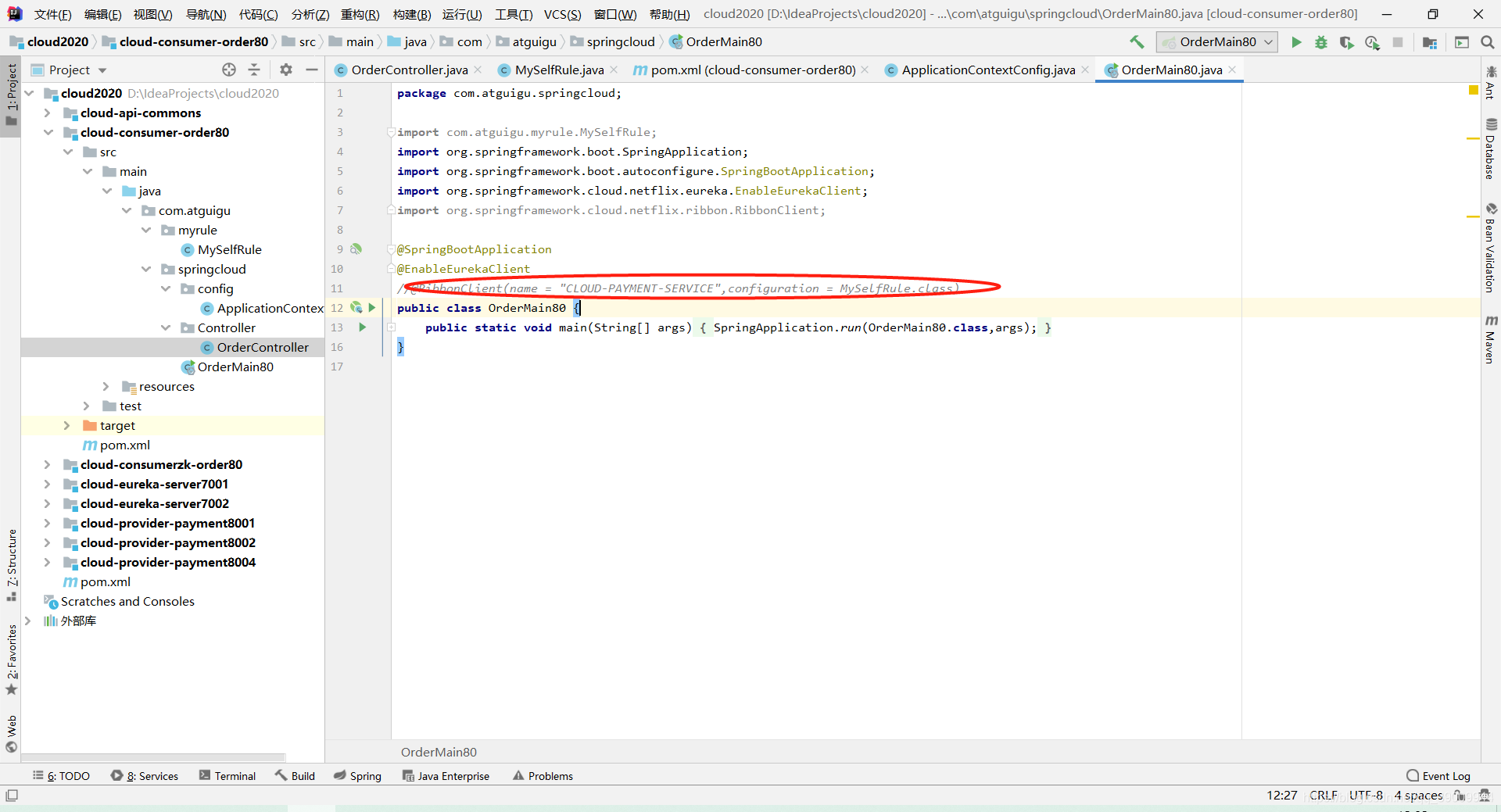
Task: Click Spring bean gutter icon on line 9
Action: pyautogui.click(x=356, y=249)
